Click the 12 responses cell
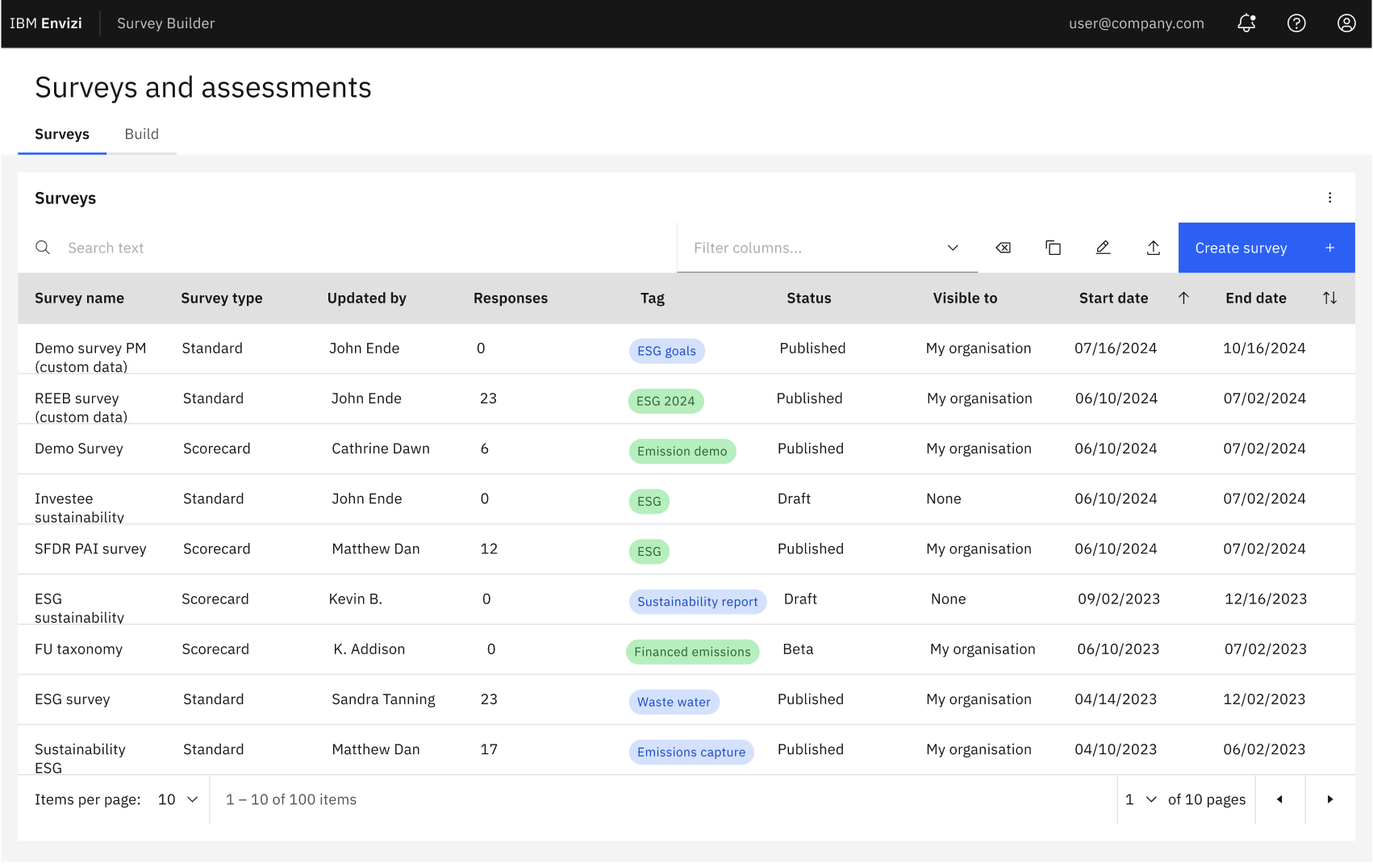Viewport: 1373px width, 868px height. tap(489, 549)
